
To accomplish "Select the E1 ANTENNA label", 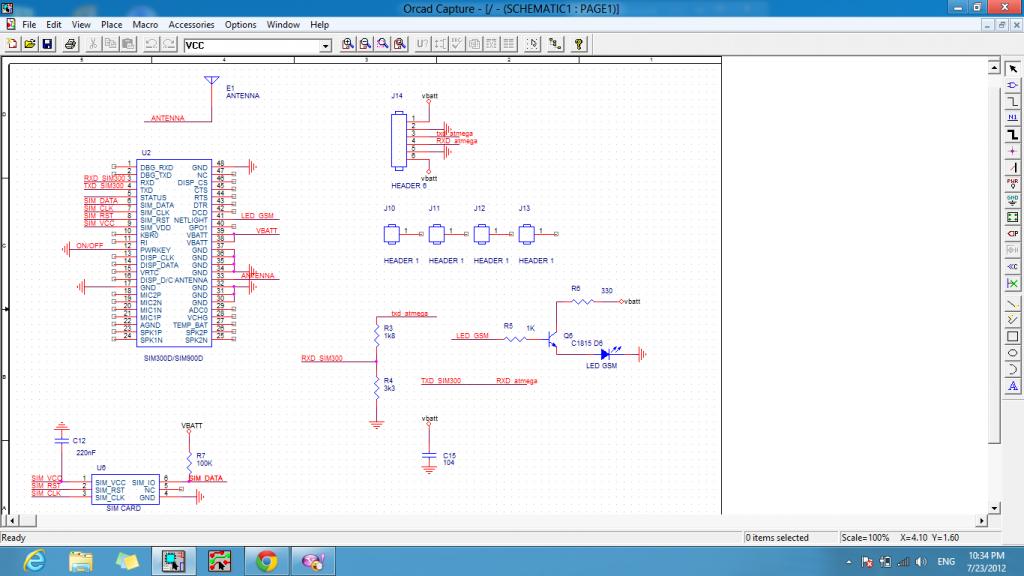I will 242,92.
